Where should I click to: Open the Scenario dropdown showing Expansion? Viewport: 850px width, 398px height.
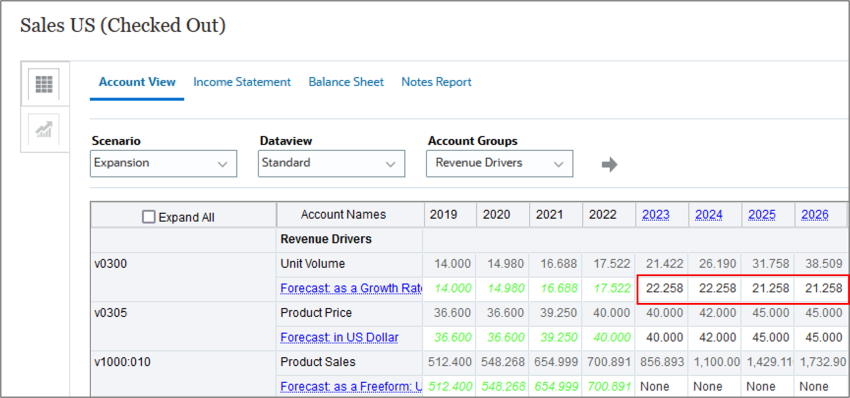[163, 163]
